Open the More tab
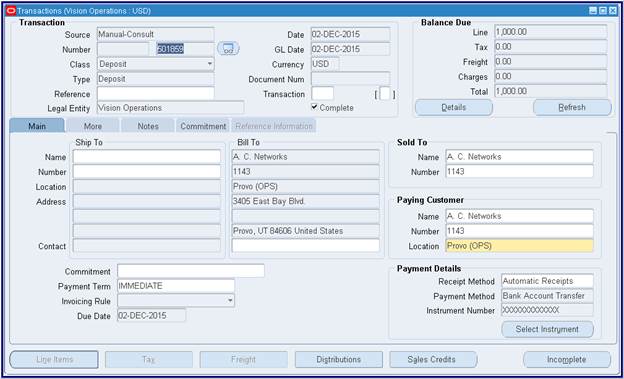The width and height of the screenshot is (624, 379). point(93,126)
